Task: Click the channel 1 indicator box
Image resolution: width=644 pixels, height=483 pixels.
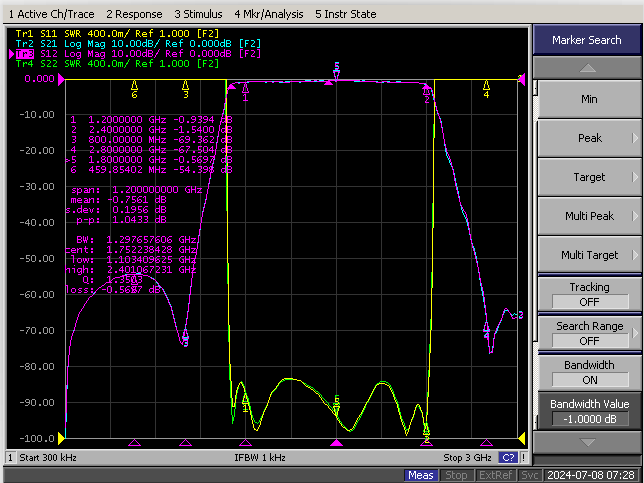Action: pos(11,458)
